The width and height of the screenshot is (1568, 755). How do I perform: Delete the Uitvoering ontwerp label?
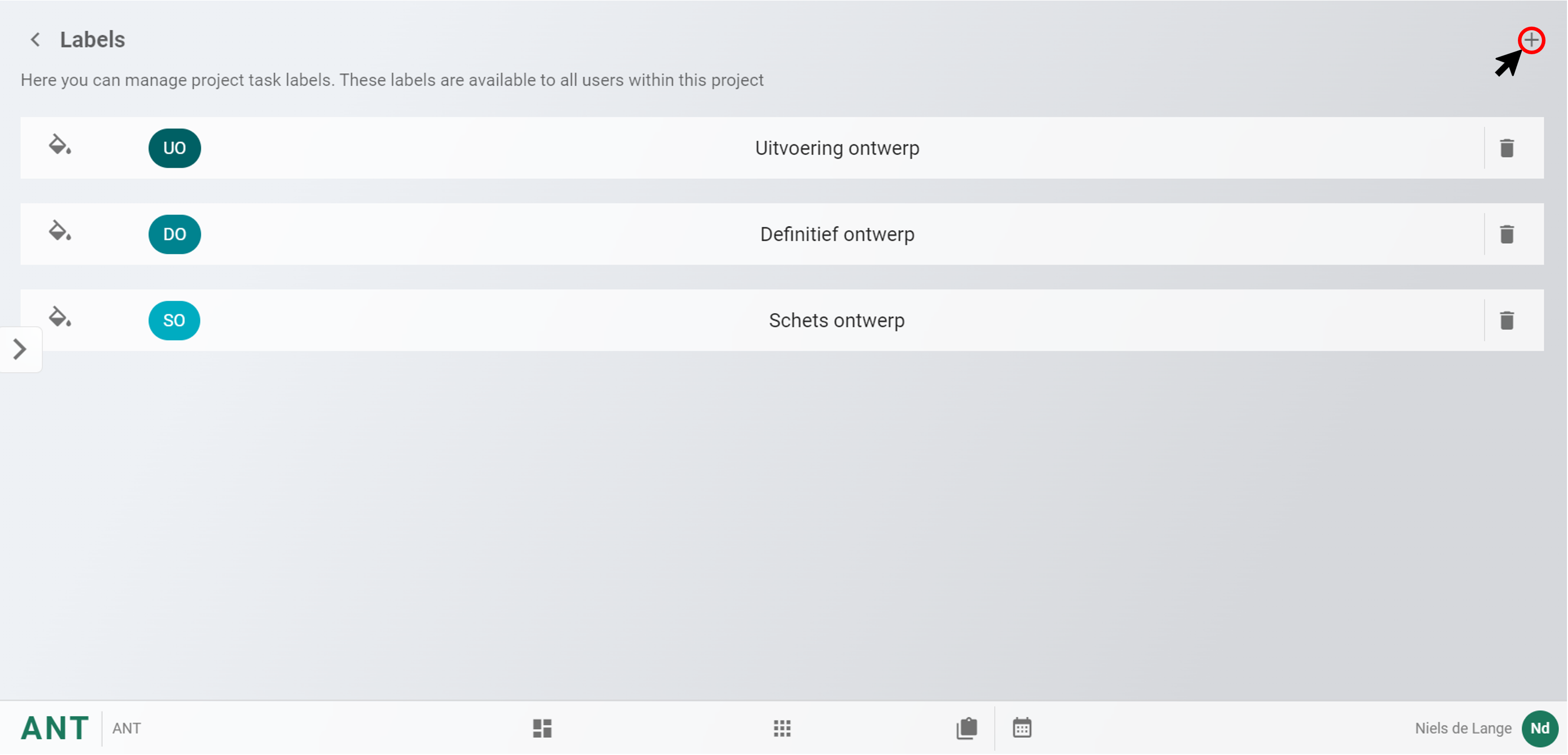(x=1507, y=148)
